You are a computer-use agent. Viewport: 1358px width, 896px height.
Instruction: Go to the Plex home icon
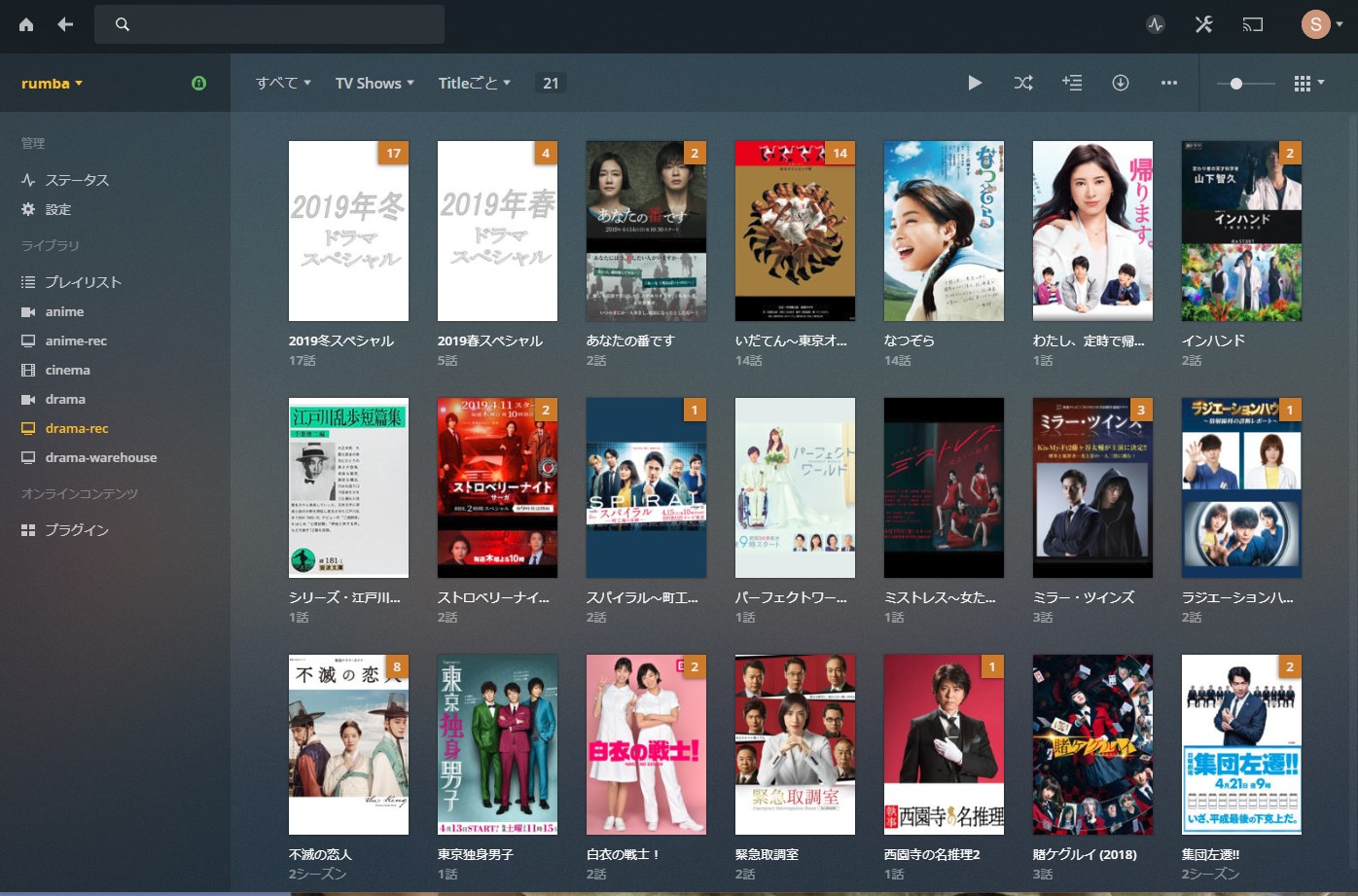tap(26, 24)
